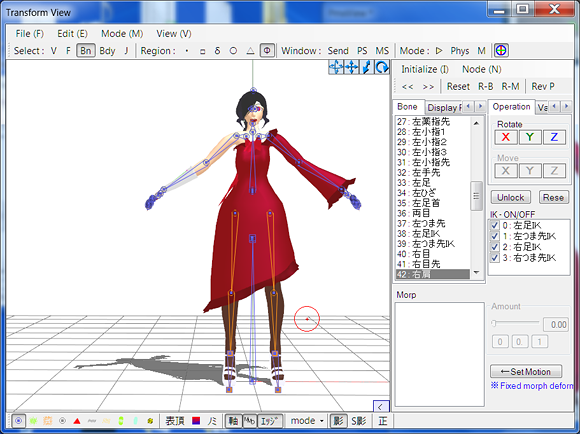Switch to the Operation tab
Screen dimensions: 580x434
(512, 107)
